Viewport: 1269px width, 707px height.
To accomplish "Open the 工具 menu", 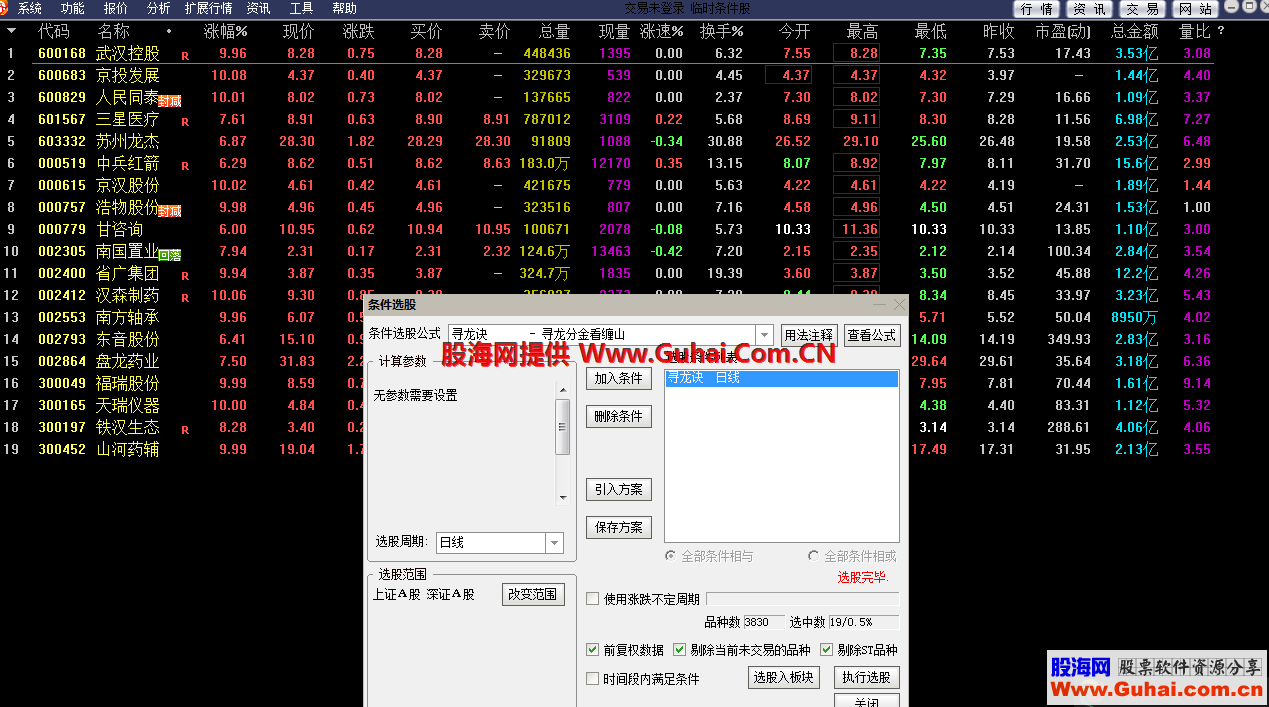I will click(301, 8).
